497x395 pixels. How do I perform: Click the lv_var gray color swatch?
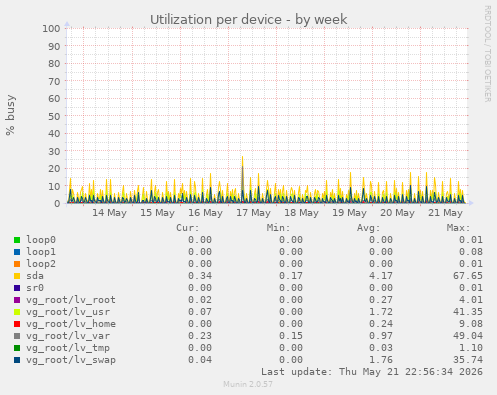(x=17, y=336)
